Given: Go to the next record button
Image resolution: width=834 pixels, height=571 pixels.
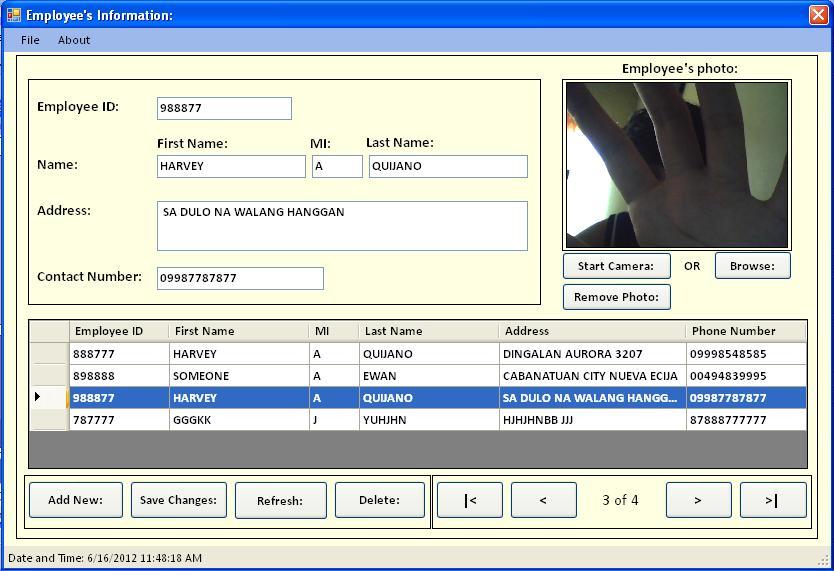Looking at the screenshot, I should pos(698,500).
